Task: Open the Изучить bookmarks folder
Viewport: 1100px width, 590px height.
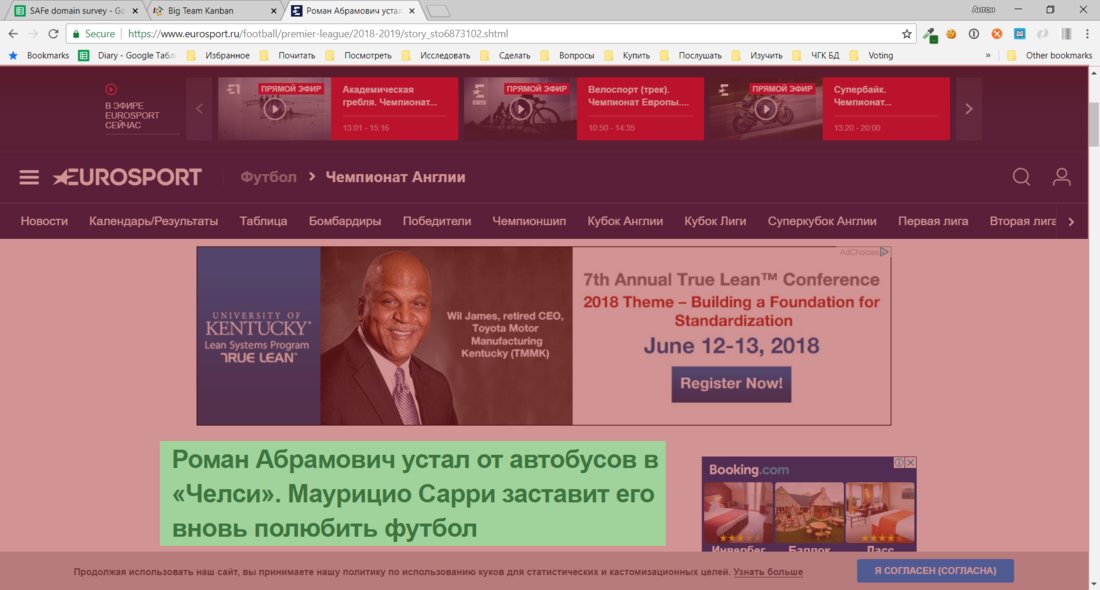Action: pyautogui.click(x=757, y=55)
